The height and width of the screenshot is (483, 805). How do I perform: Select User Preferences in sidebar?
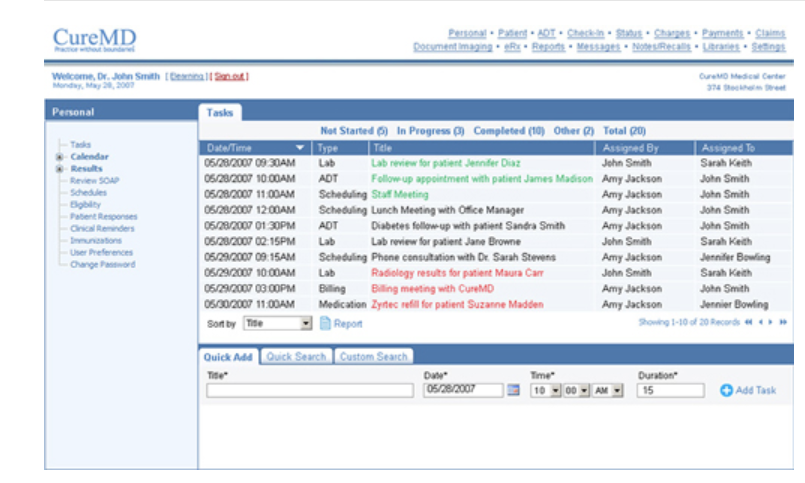101,253
